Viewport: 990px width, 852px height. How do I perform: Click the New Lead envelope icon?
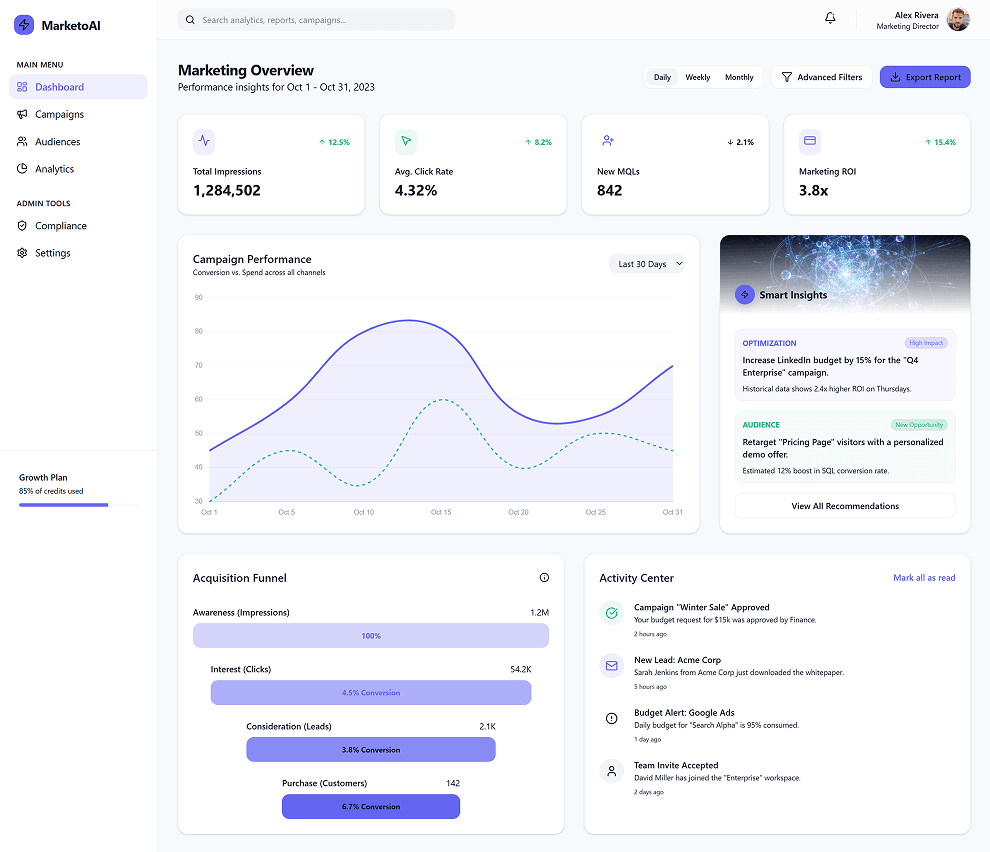611,665
